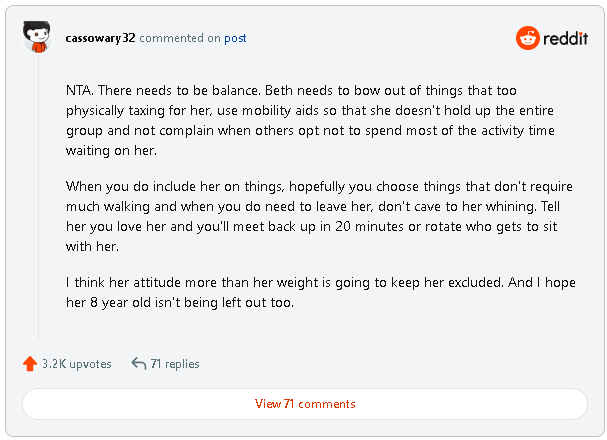The height and width of the screenshot is (440, 607).
Task: Click the reply arrow icon
Action: [139, 363]
